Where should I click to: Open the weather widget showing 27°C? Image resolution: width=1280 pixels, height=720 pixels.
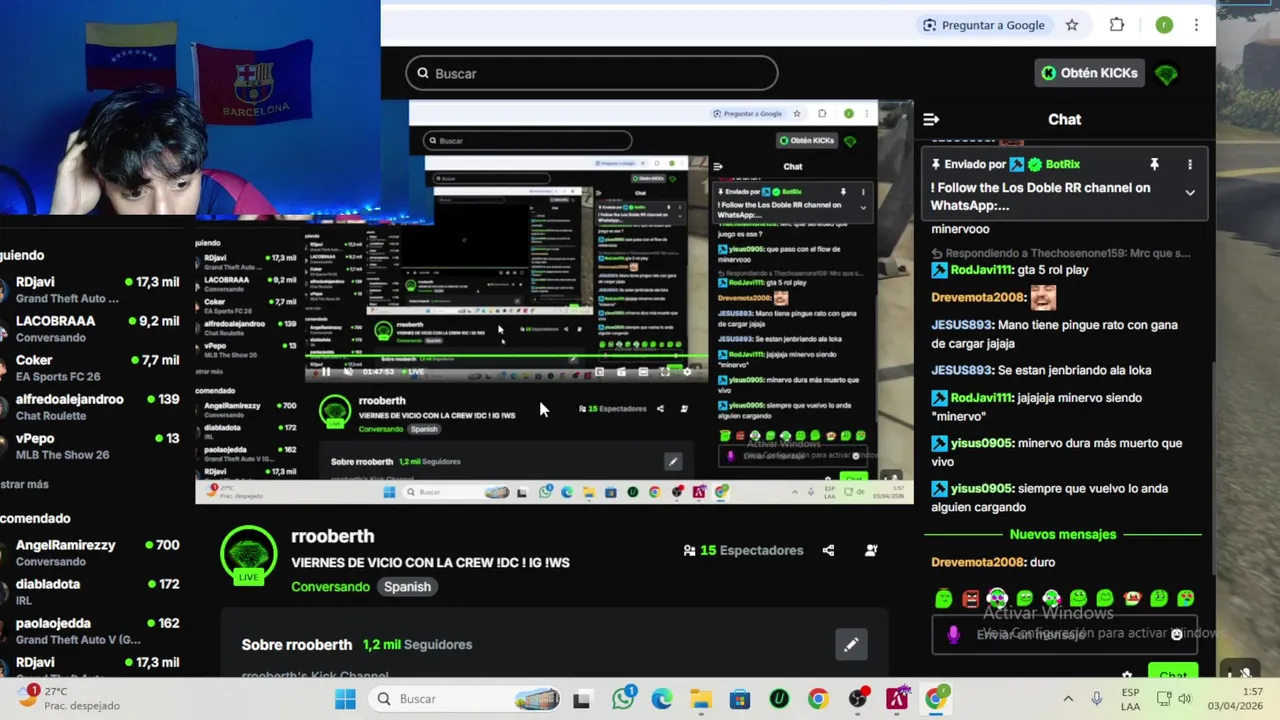70,698
